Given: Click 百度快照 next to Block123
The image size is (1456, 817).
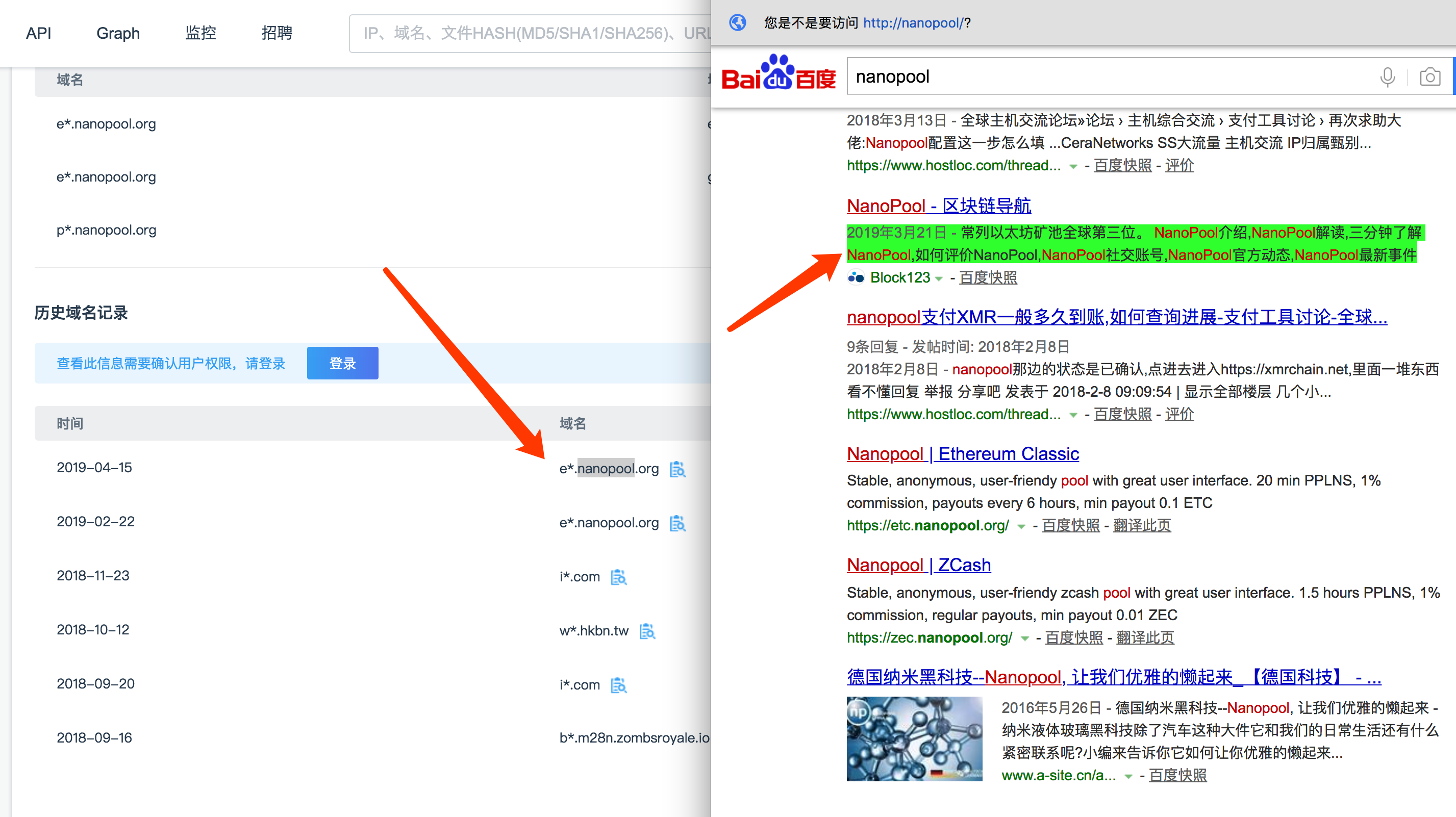Looking at the screenshot, I should click(988, 277).
